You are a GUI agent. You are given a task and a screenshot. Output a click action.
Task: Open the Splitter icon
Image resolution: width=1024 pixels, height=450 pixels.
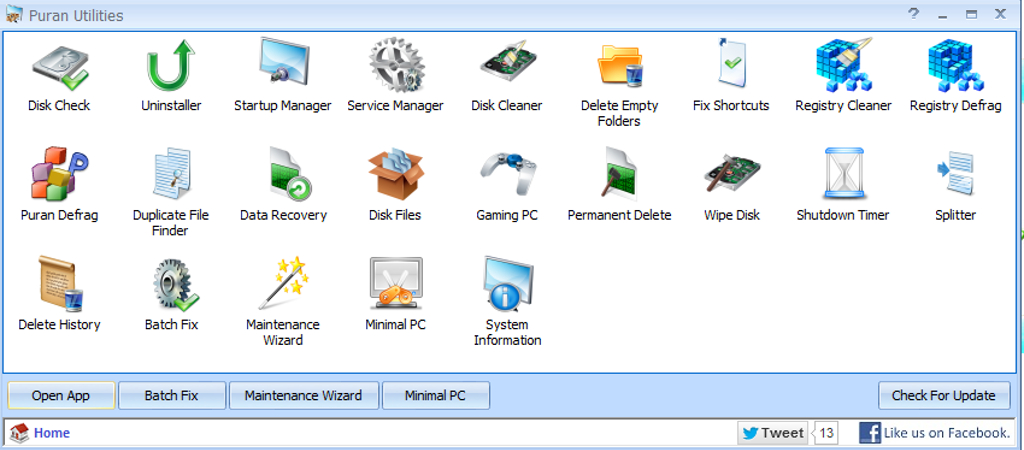pos(955,173)
